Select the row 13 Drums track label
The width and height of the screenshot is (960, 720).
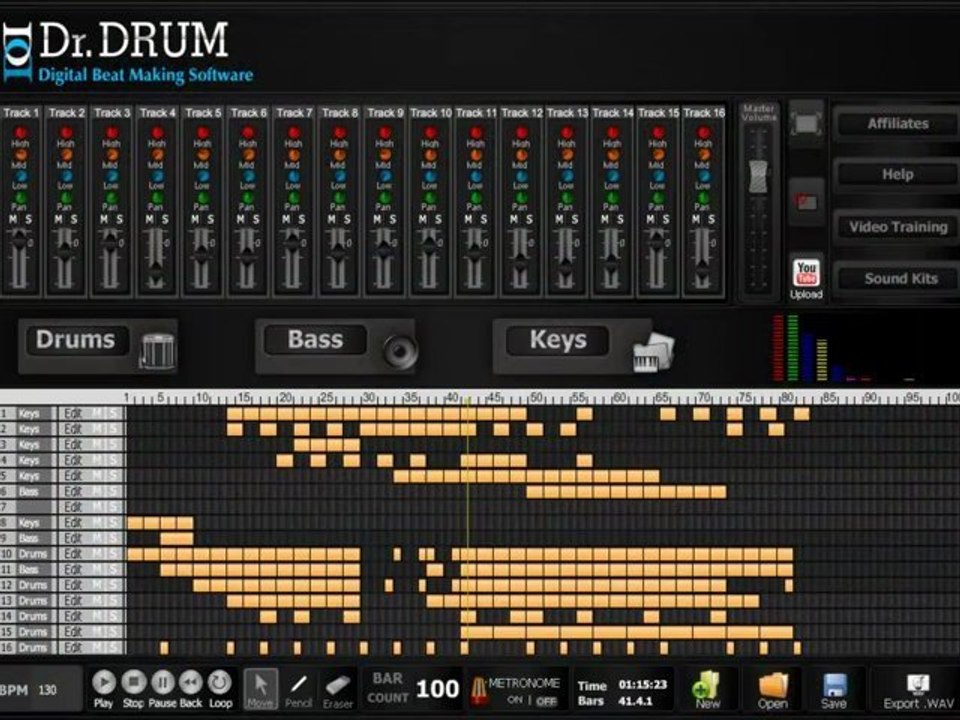32,601
